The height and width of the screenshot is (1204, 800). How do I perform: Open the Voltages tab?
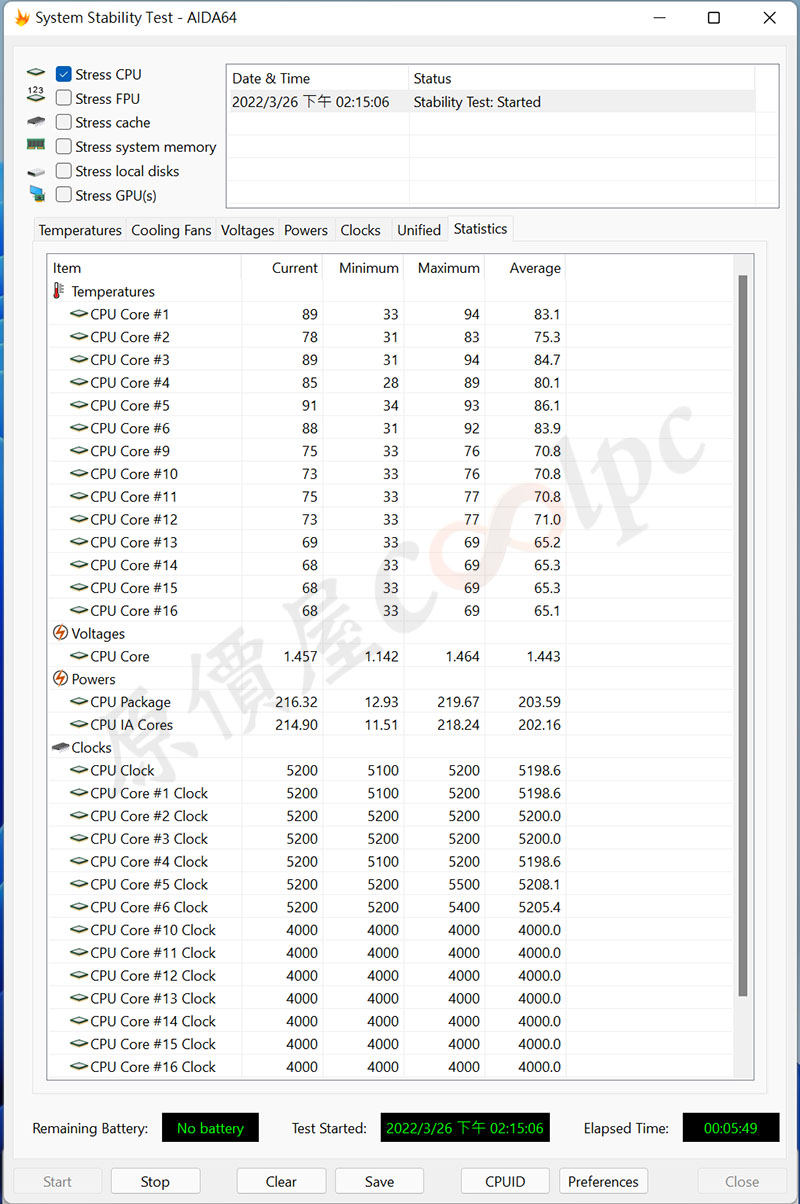click(x=247, y=230)
